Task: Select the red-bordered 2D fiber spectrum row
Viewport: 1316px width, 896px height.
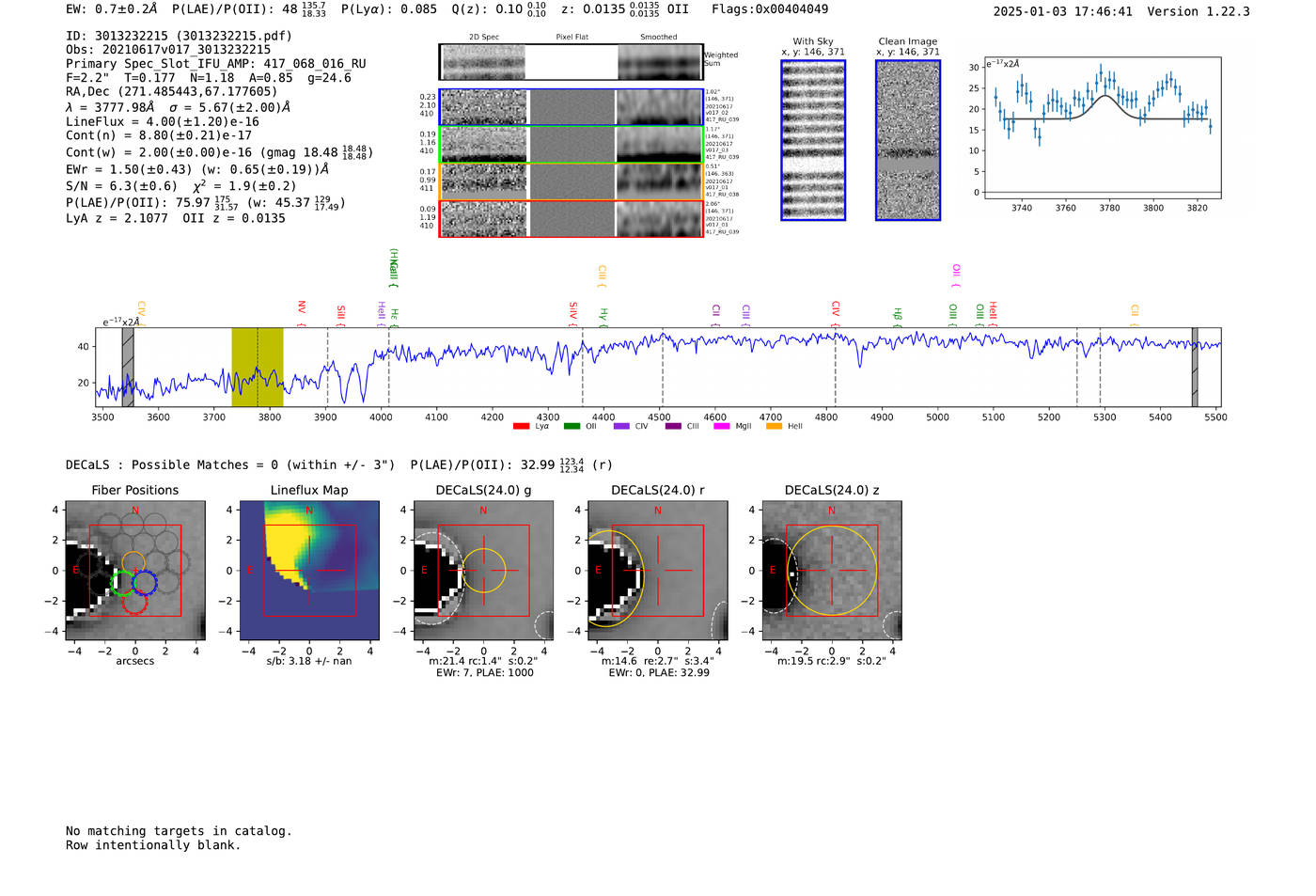Action: click(572, 219)
